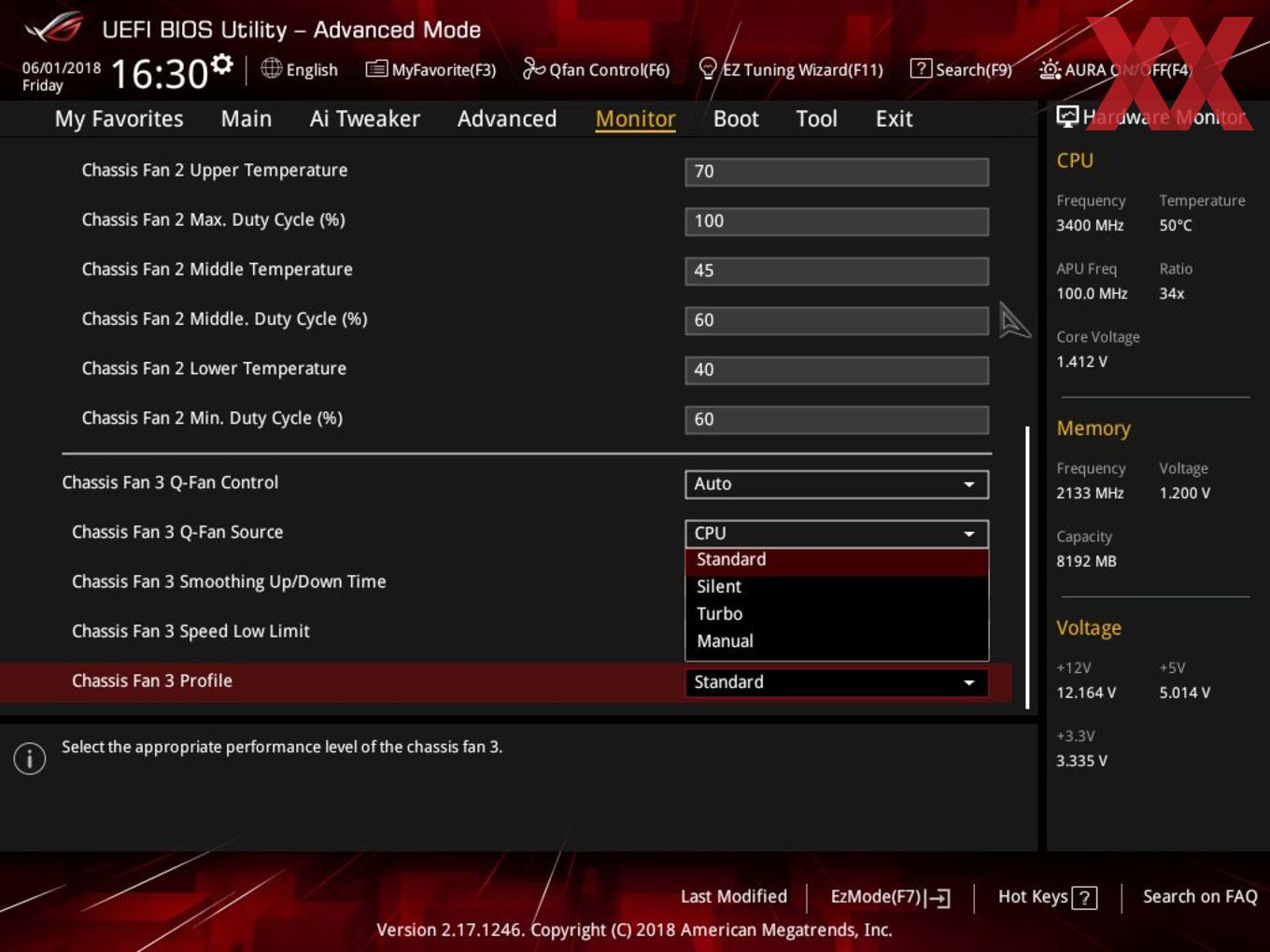Open the Tool tab
Image resolution: width=1270 pixels, height=952 pixels.
click(816, 119)
